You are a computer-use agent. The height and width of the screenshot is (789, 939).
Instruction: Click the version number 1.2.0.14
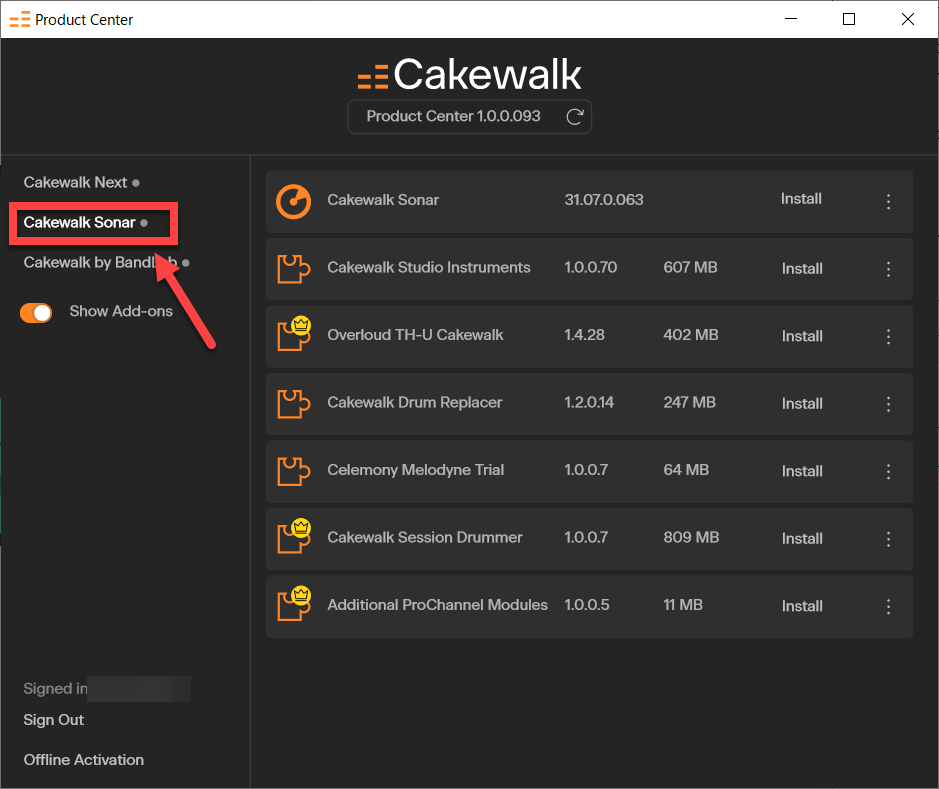tap(589, 402)
